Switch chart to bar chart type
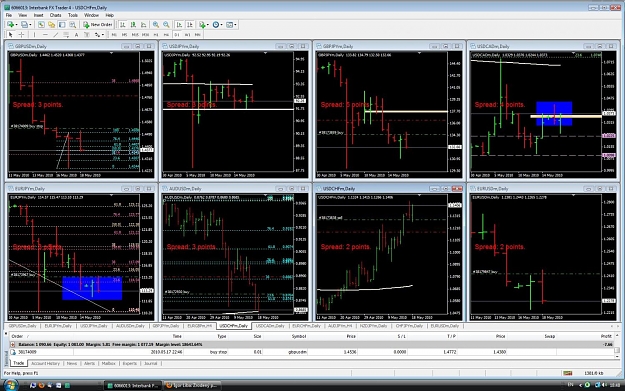The width and height of the screenshot is (625, 391). tap(123, 25)
